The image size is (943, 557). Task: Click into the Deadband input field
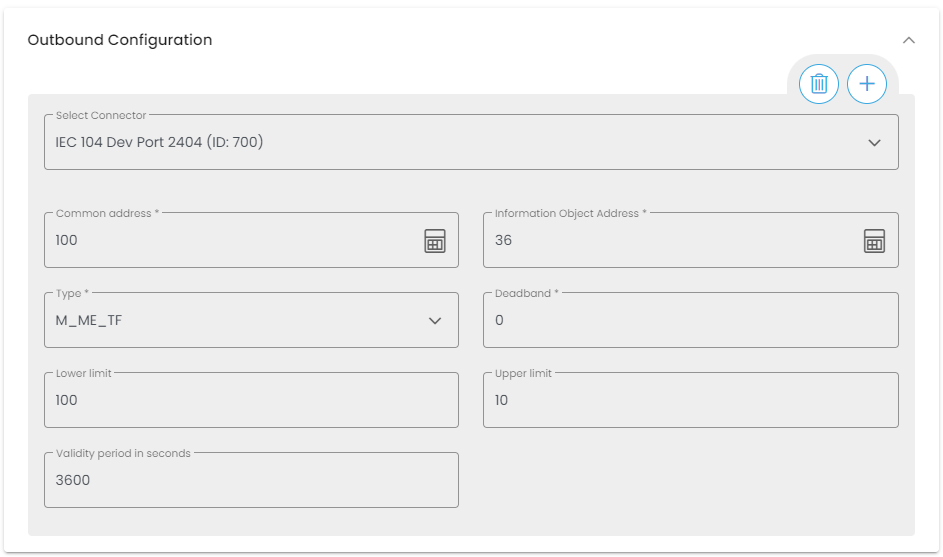click(x=690, y=321)
